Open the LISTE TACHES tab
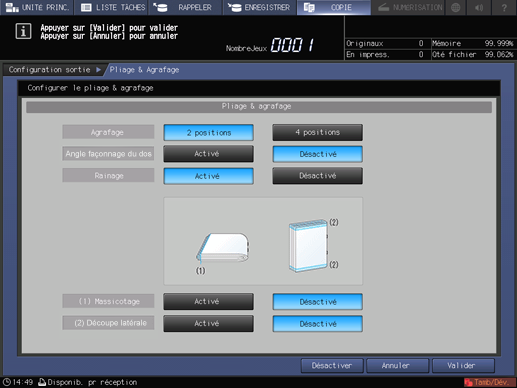Screen dimensions: 517x388 tap(112, 7)
